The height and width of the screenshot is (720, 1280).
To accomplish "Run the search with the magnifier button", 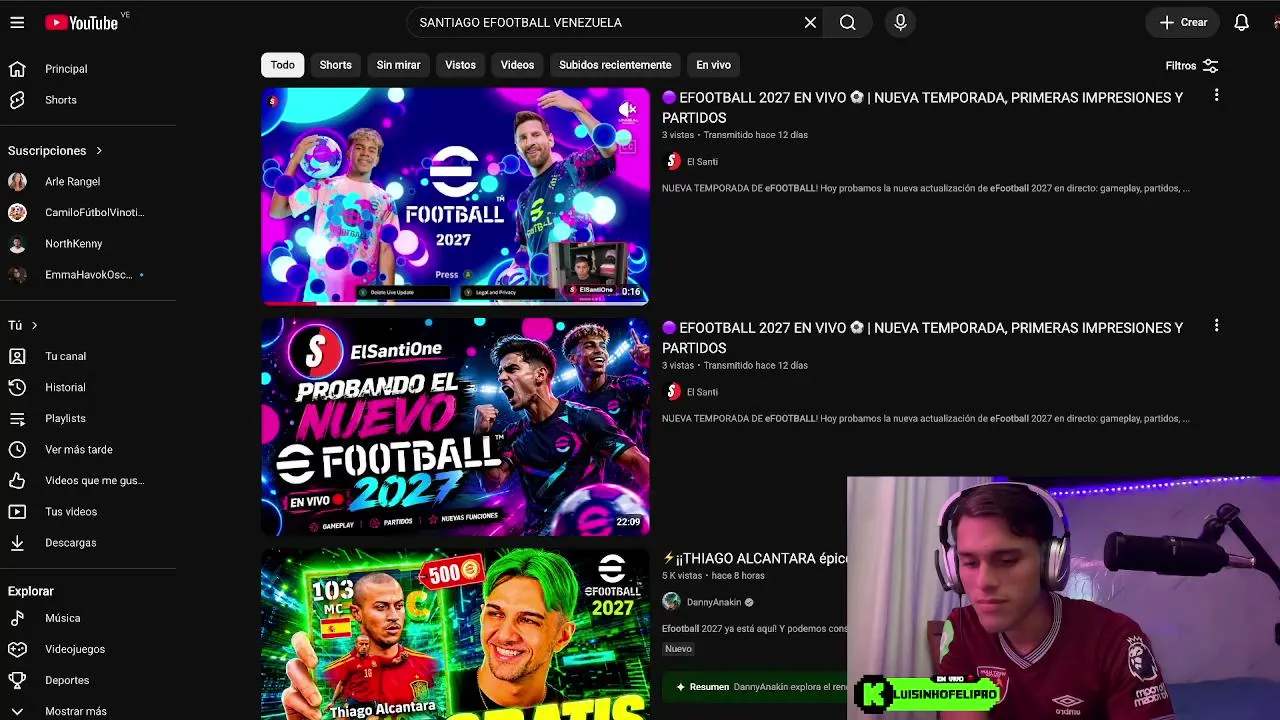I will 848,22.
